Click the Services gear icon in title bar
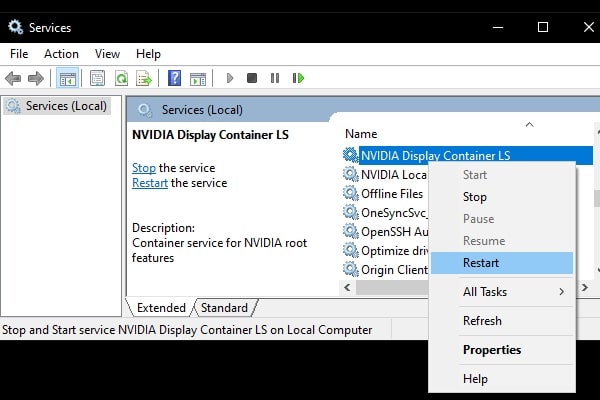The width and height of the screenshot is (600, 400). [x=15, y=27]
